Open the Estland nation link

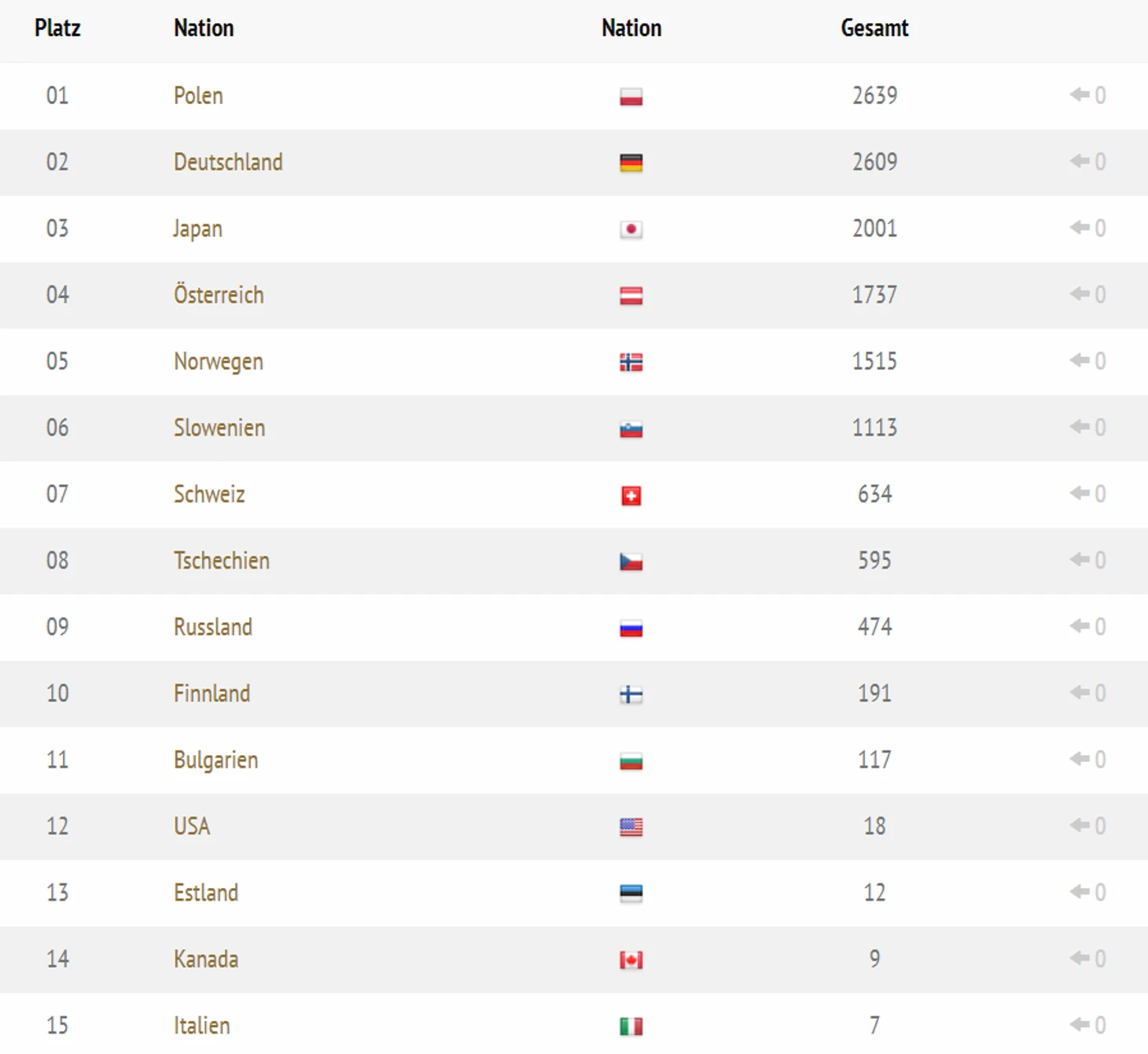point(206,893)
